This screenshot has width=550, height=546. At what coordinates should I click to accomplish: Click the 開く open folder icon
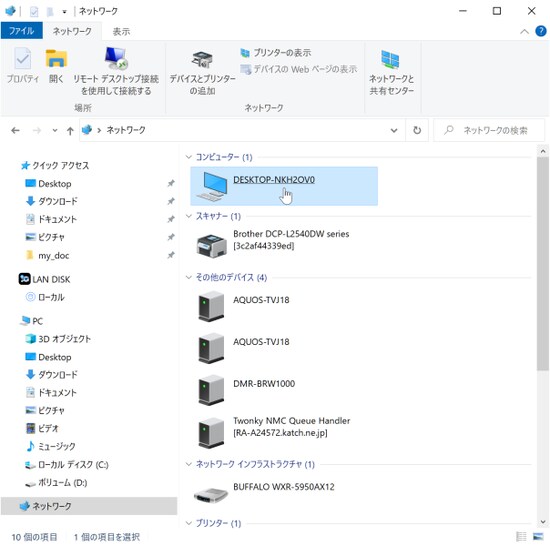(x=56, y=58)
